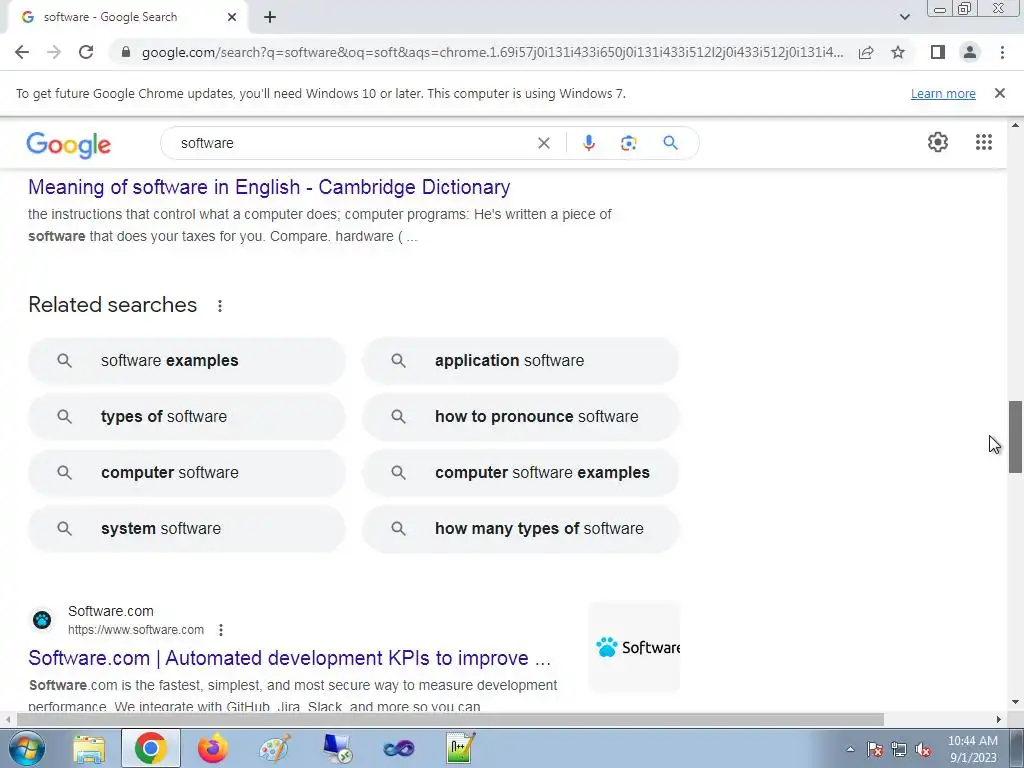This screenshot has height=768, width=1024.
Task: Submit search with the magnifier icon
Action: [671, 143]
